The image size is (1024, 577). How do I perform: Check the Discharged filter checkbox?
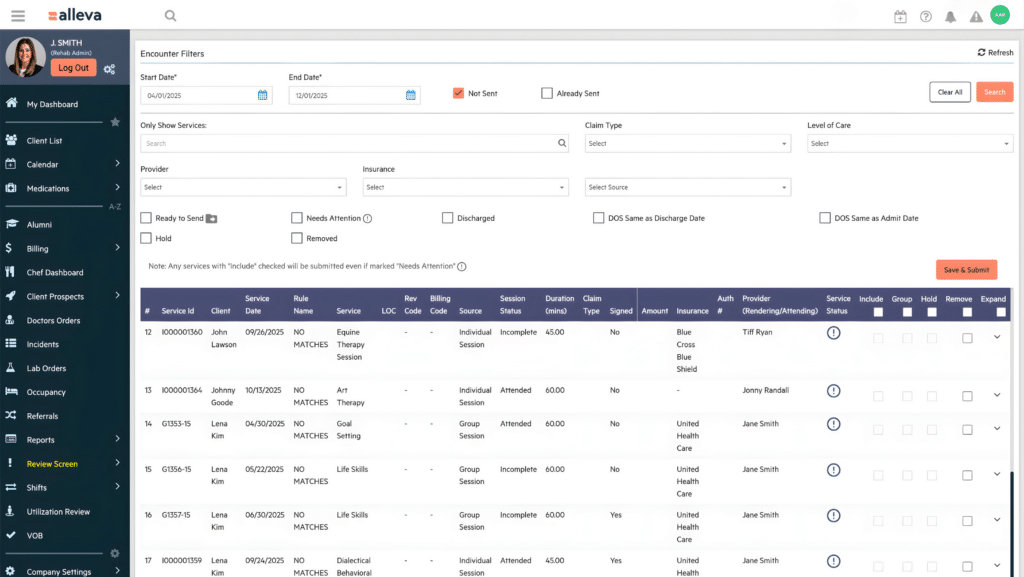click(448, 217)
